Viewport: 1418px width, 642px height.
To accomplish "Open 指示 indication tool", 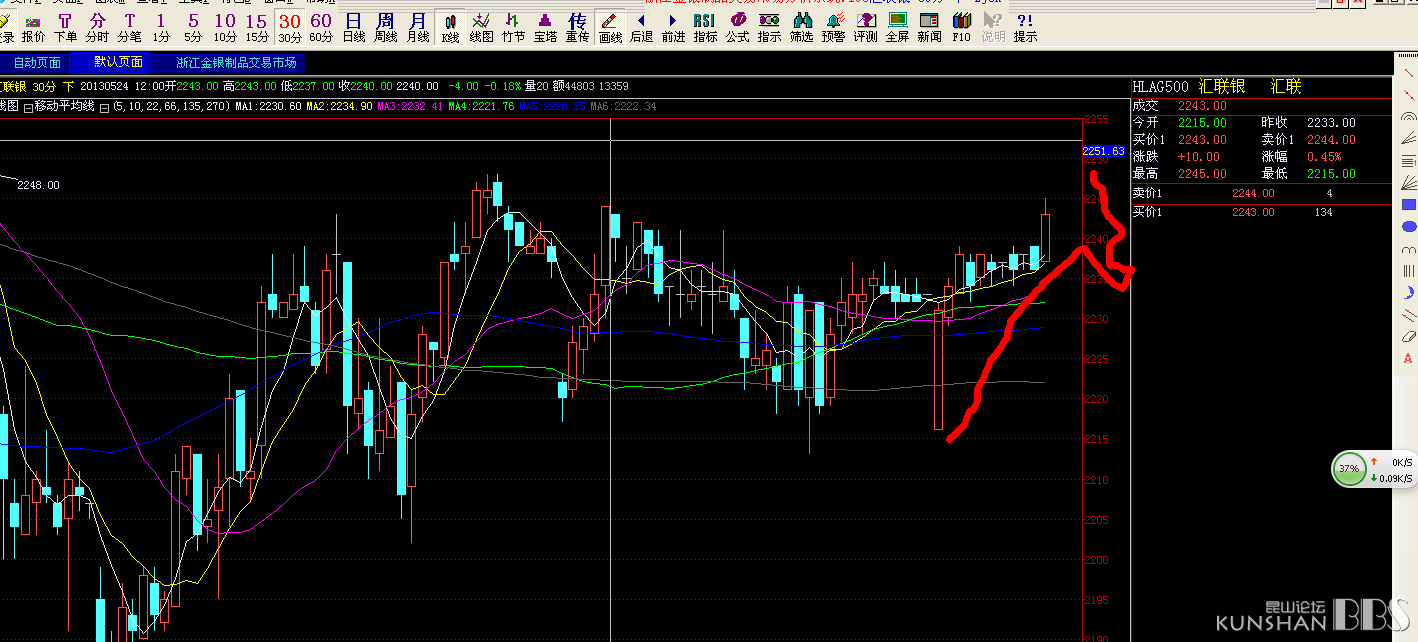I will tap(769, 27).
